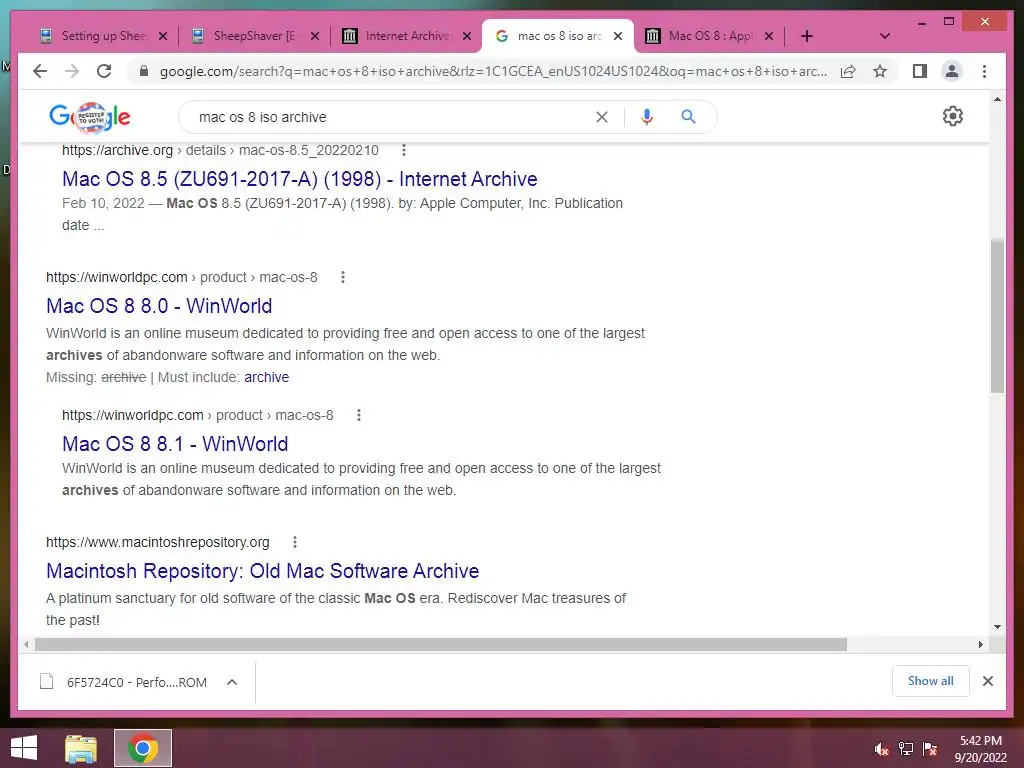Open options for Mac OS 8 8.0 result

tap(342, 277)
